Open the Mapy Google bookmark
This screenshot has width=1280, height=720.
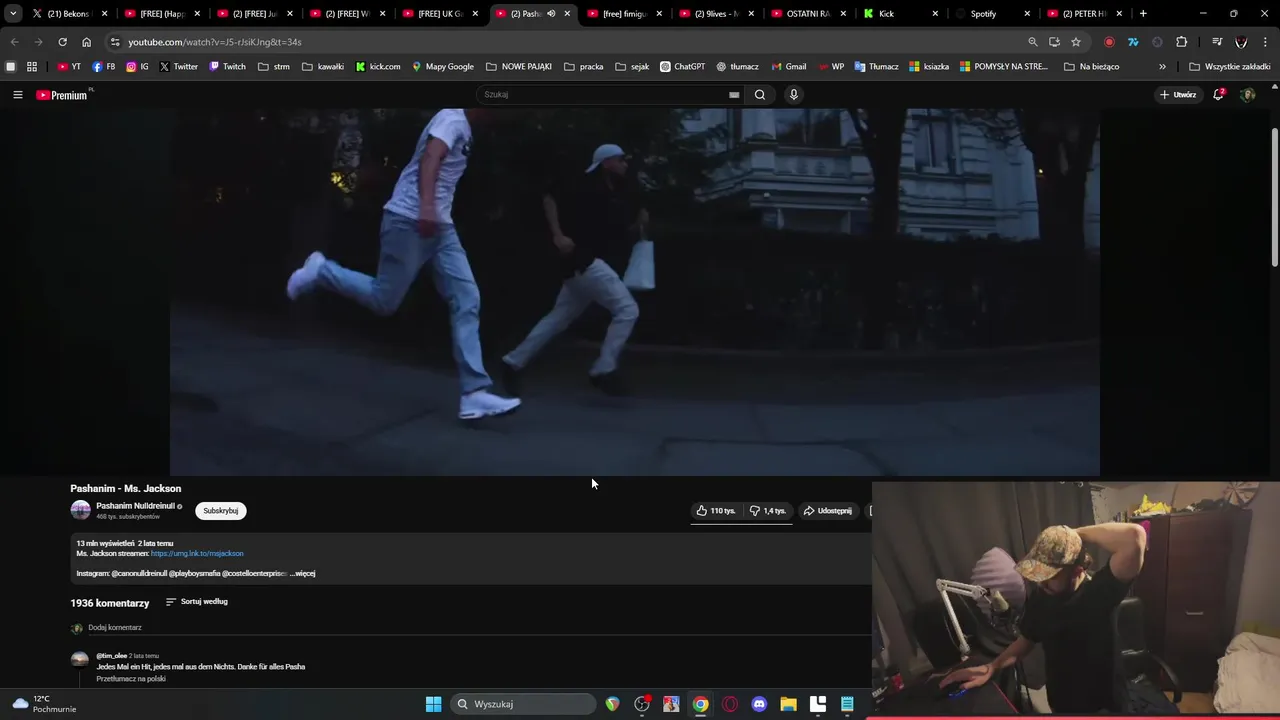coord(442,67)
